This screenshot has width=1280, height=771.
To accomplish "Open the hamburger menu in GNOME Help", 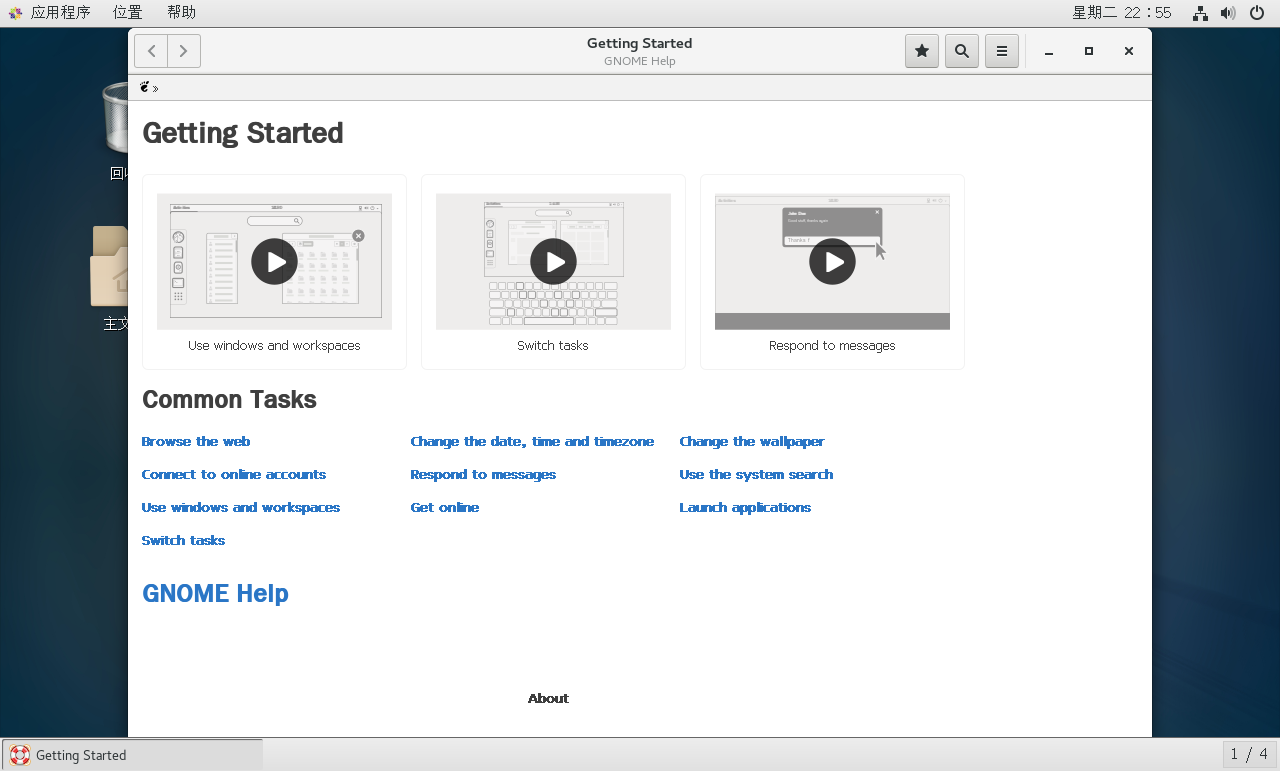I will click(x=1002, y=51).
